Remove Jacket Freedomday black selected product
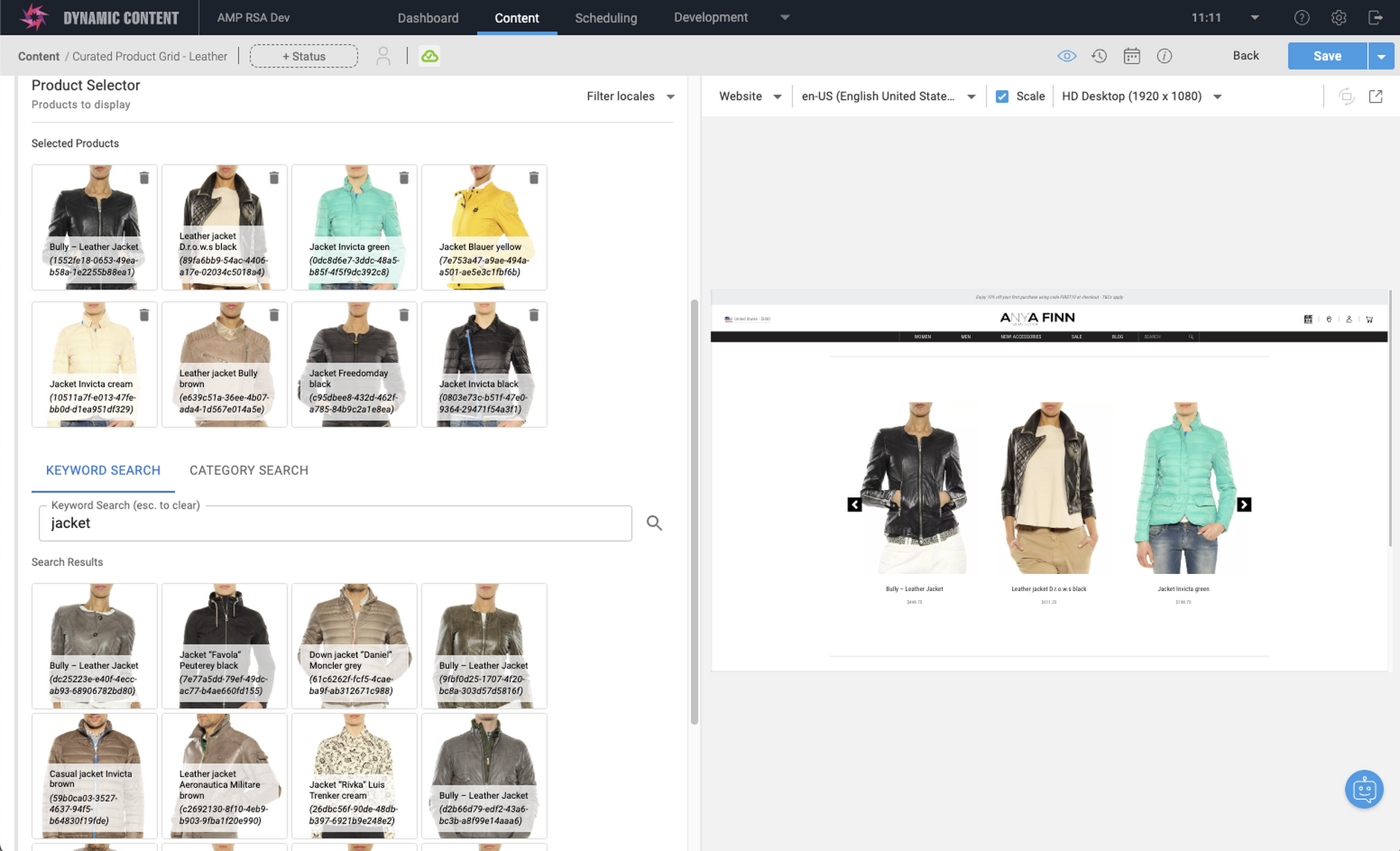The width and height of the screenshot is (1400, 851). [x=404, y=315]
